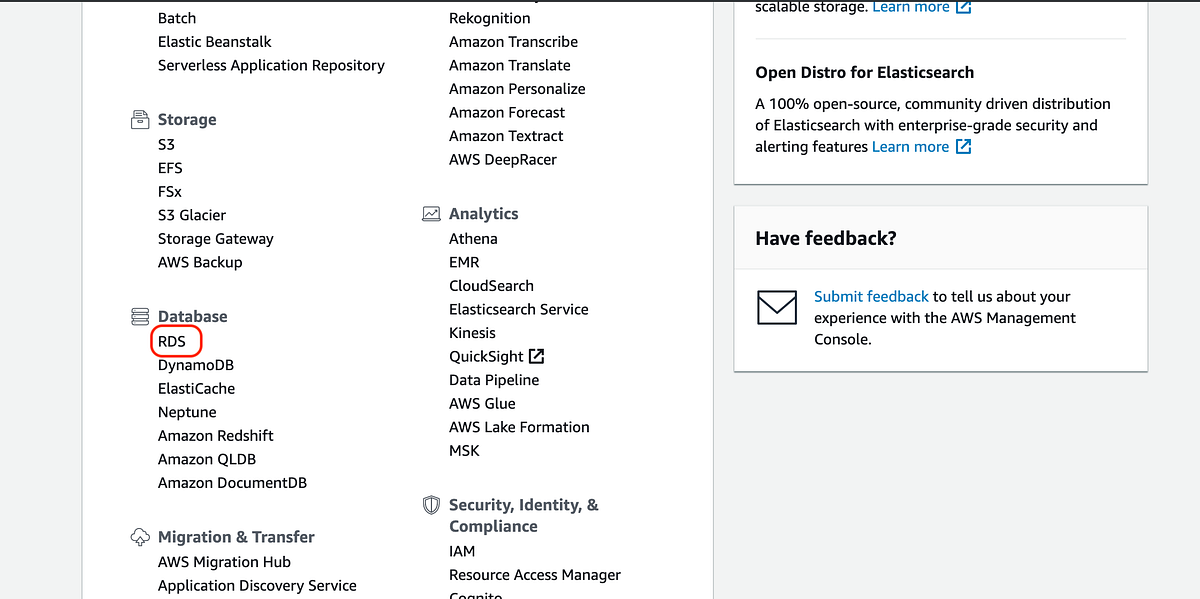The height and width of the screenshot is (599, 1200).
Task: Open AWS Lake Formation
Action: click(519, 426)
